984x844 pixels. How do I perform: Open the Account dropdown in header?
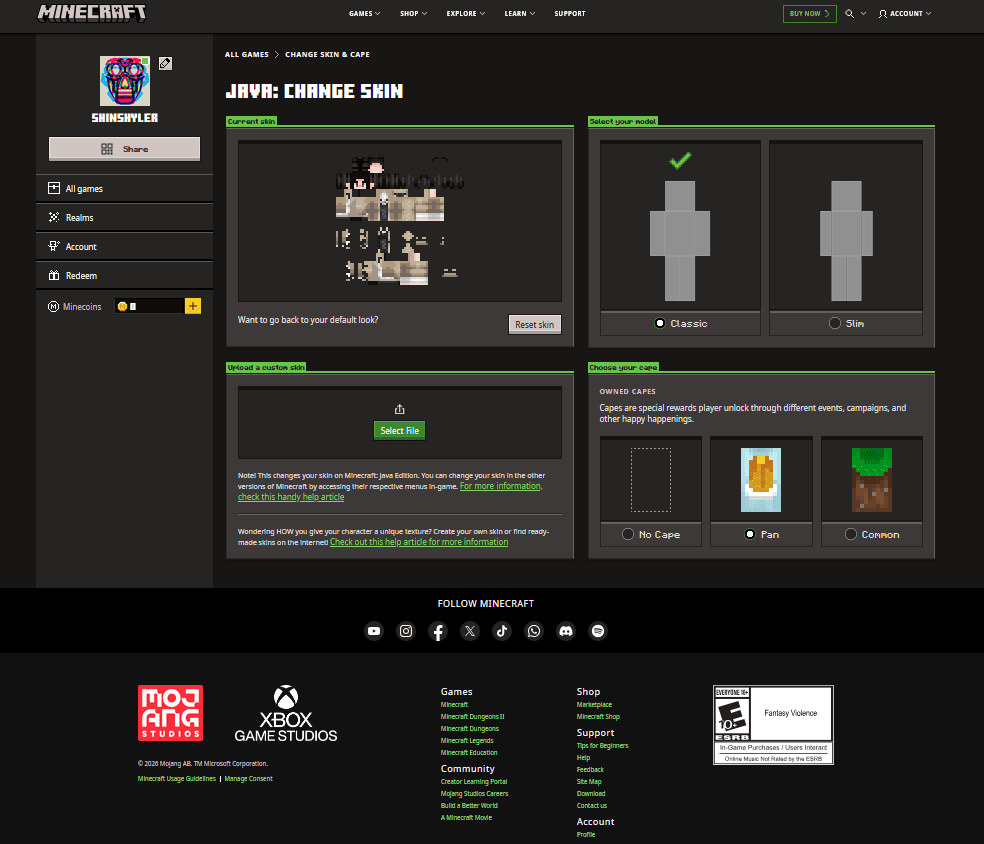click(x=905, y=13)
